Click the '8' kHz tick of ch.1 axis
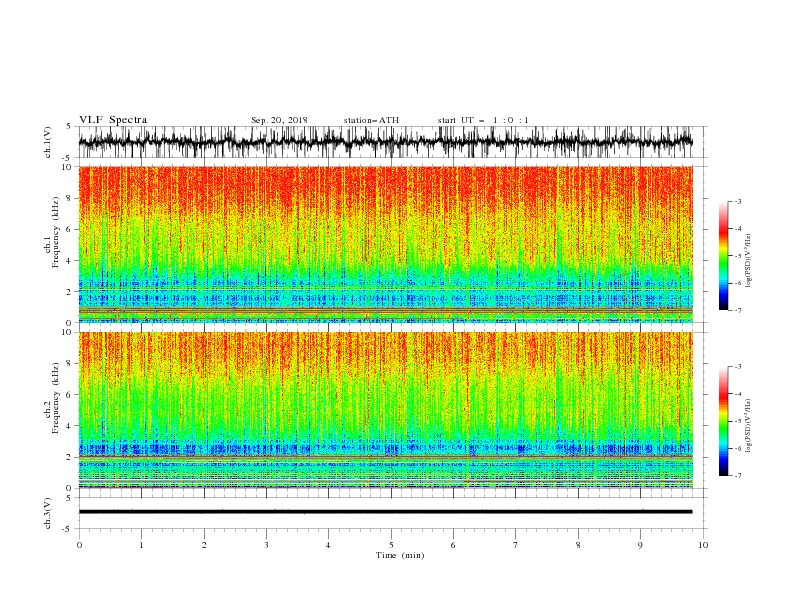Screen dimensions: 792x612 (70, 198)
